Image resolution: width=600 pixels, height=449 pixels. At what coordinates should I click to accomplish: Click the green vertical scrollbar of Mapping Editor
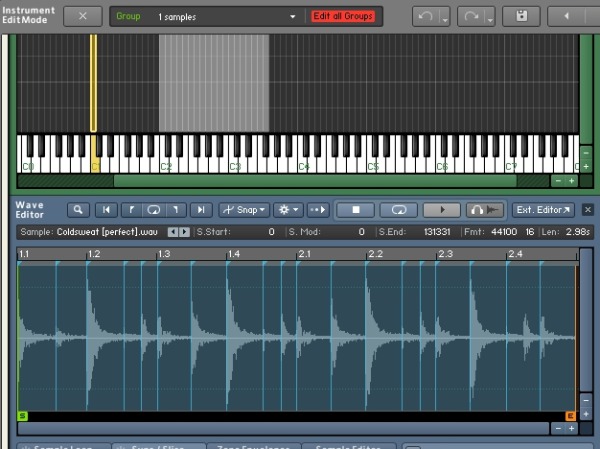point(586,89)
